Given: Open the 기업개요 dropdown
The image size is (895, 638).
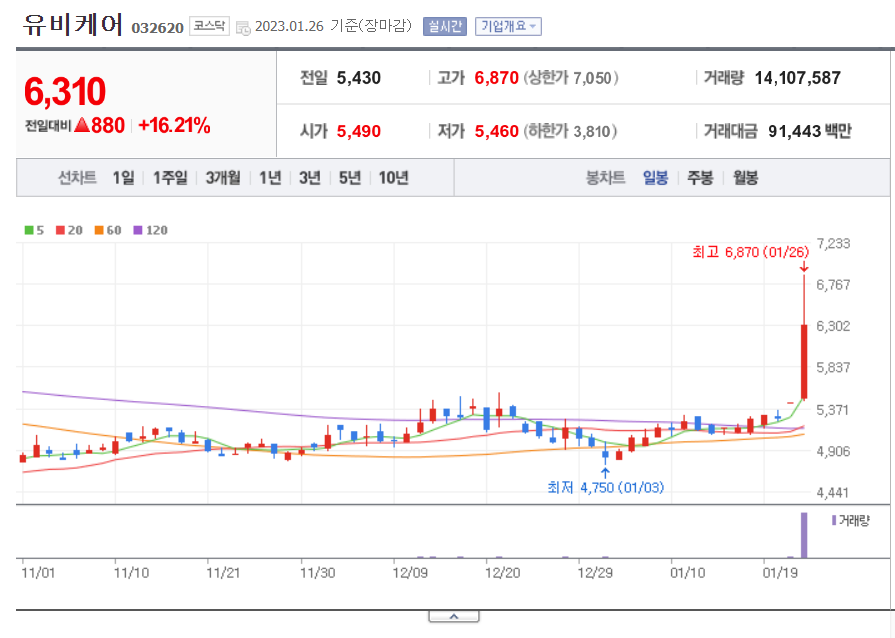Looking at the screenshot, I should (x=508, y=26).
